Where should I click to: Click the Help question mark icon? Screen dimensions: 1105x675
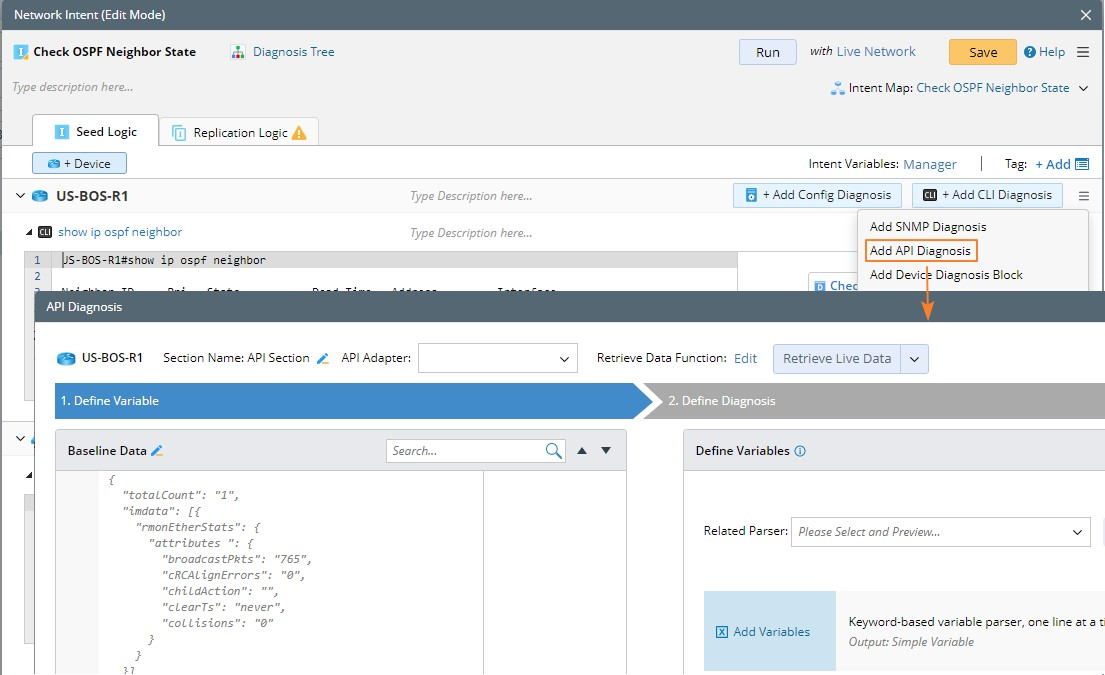pyautogui.click(x=1030, y=52)
